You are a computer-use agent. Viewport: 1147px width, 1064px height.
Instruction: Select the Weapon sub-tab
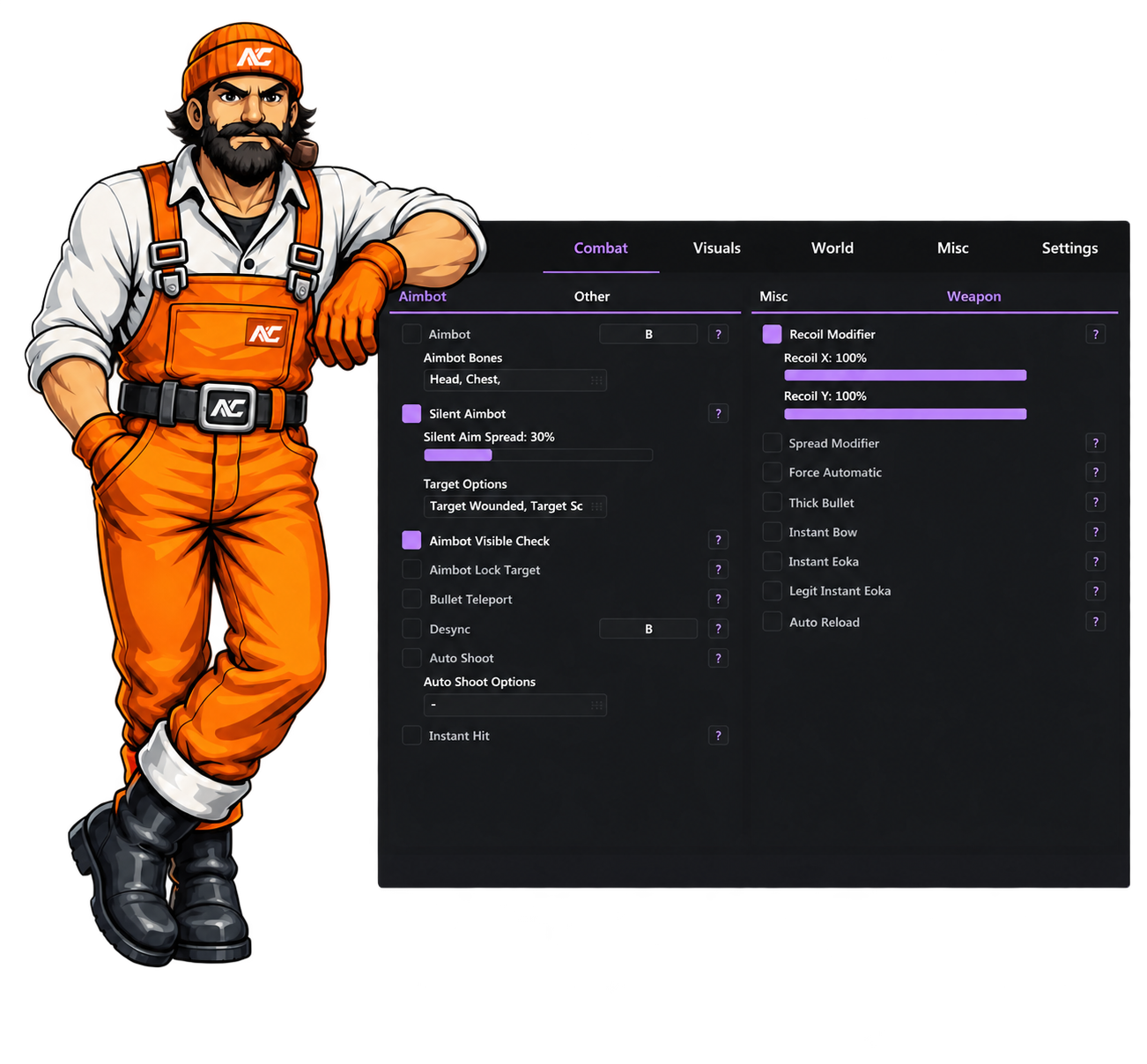[x=973, y=297]
